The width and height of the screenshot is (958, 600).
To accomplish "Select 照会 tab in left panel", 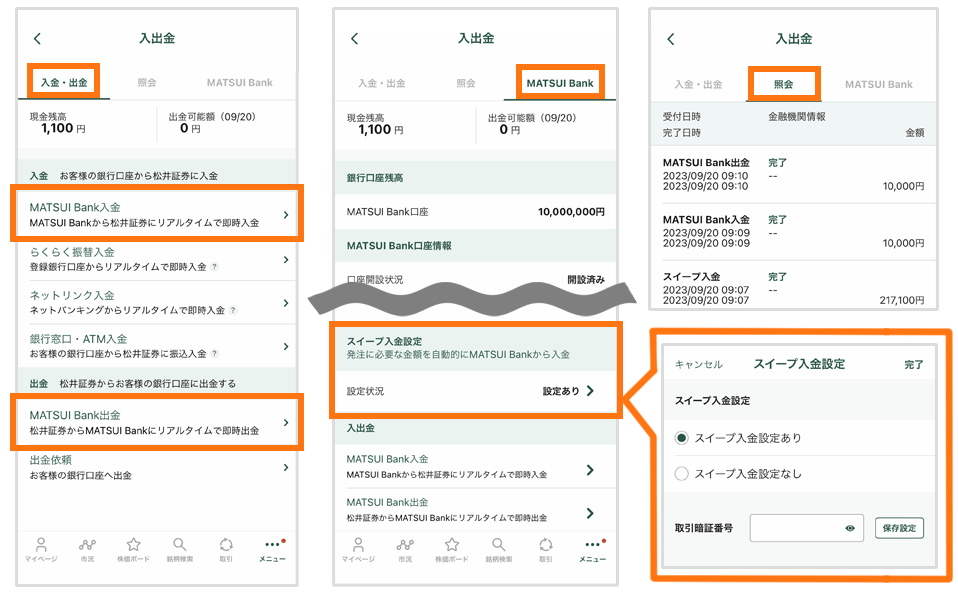I will 147,82.
